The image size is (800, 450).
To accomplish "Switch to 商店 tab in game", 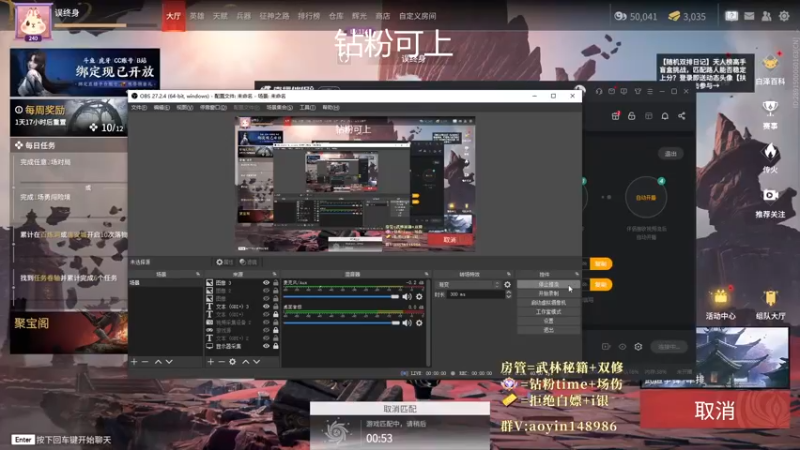I will click(383, 16).
